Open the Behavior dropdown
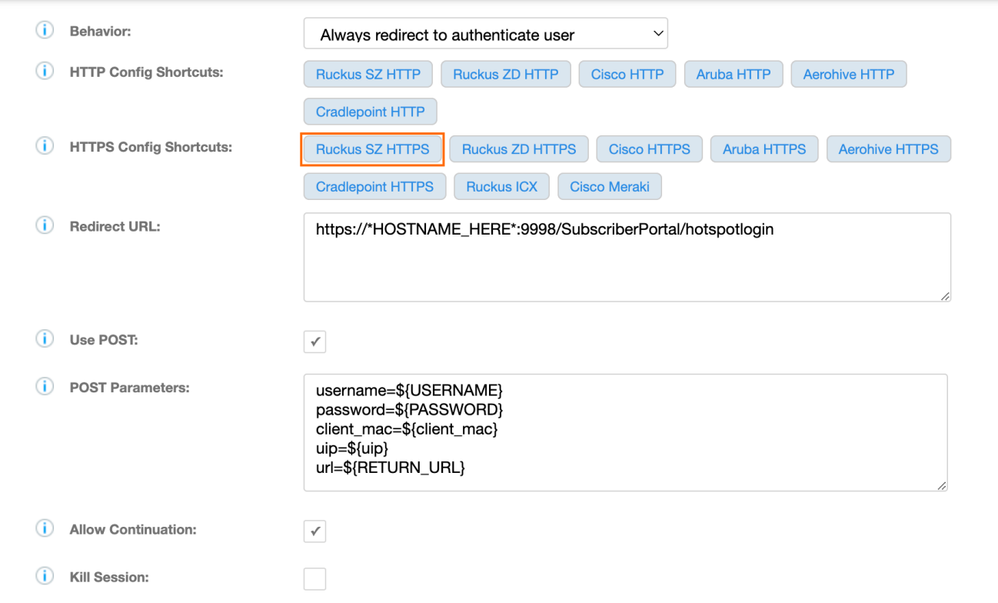Image resolution: width=998 pixels, height=603 pixels. tap(485, 34)
